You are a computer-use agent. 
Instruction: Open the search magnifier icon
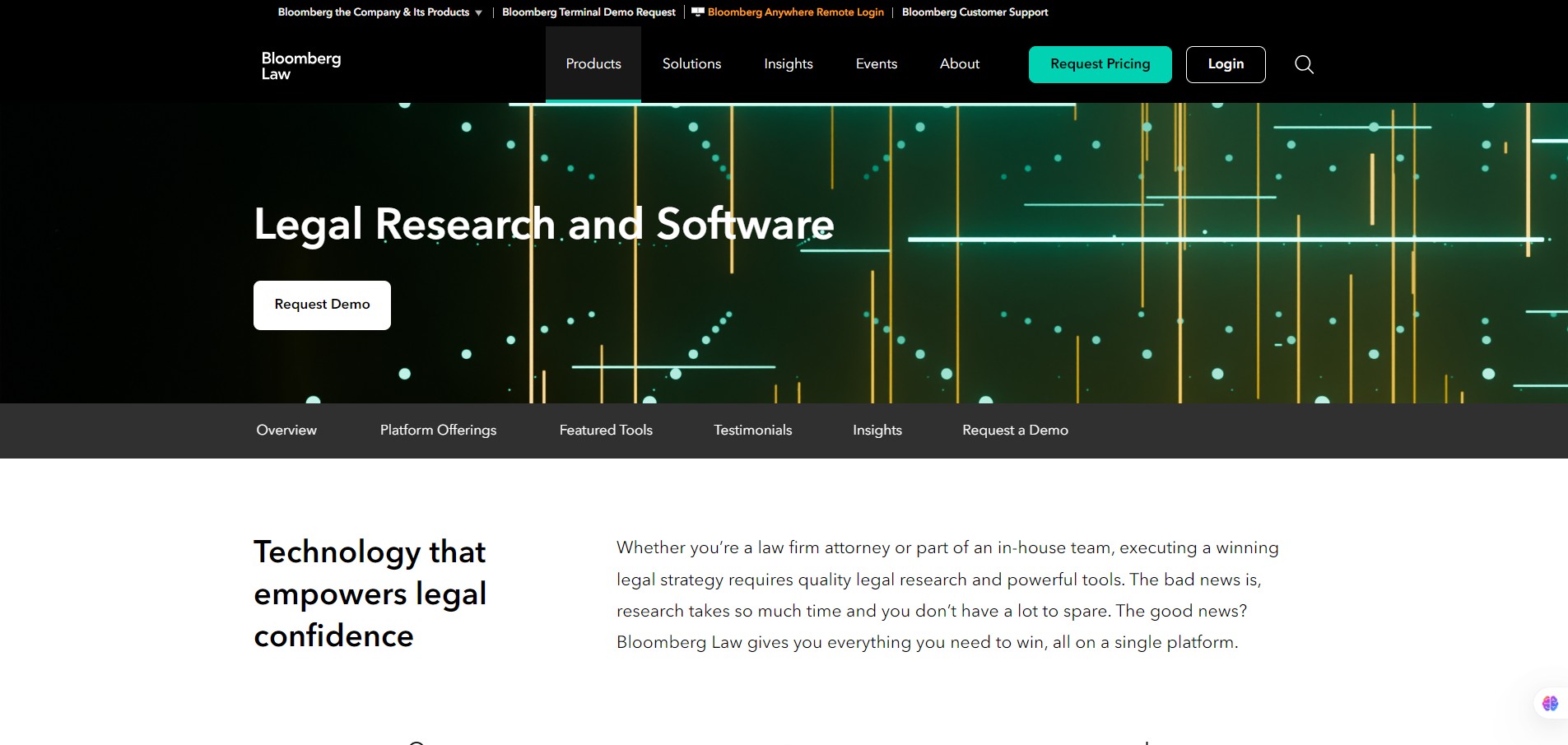[x=1304, y=64]
